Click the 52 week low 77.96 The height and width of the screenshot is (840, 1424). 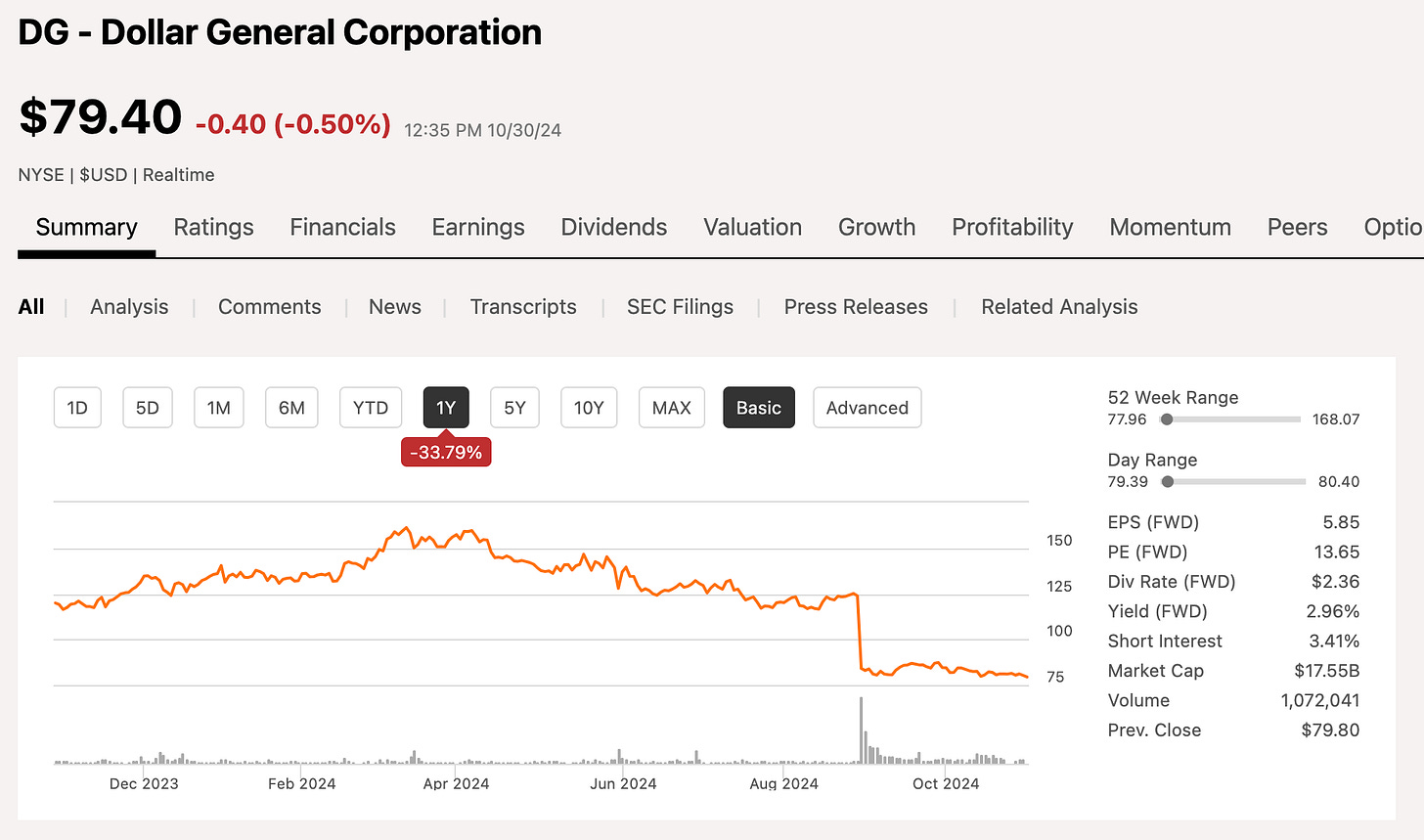pos(1128,420)
